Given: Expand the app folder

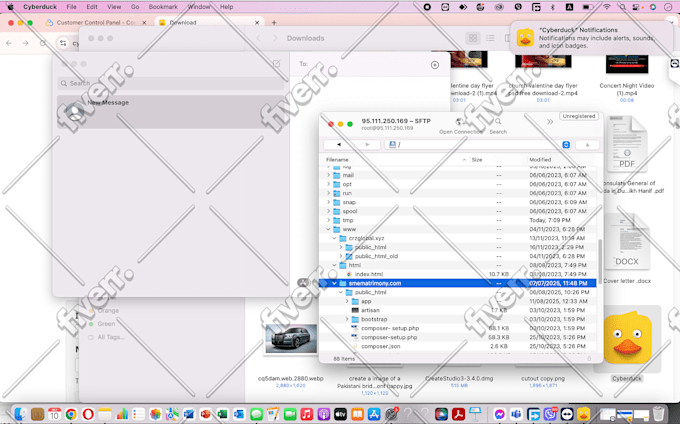Looking at the screenshot, I should pyautogui.click(x=347, y=301).
